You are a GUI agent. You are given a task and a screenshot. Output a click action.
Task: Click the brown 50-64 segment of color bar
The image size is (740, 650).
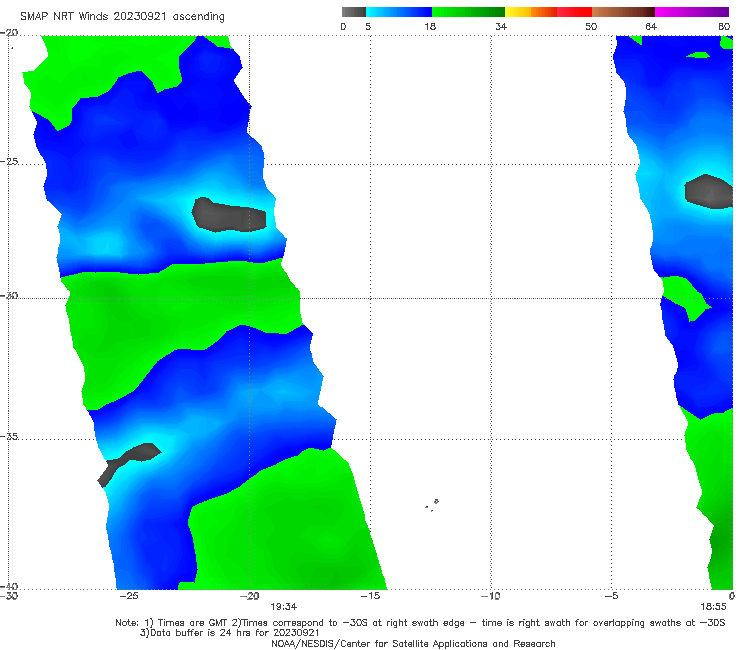623,12
